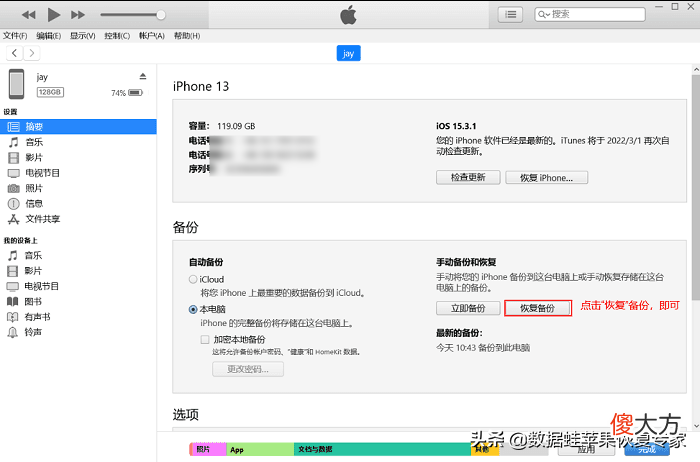The width and height of the screenshot is (700, 462).
Task: Click the iOS 15.3.1 version text
Action: (x=456, y=126)
